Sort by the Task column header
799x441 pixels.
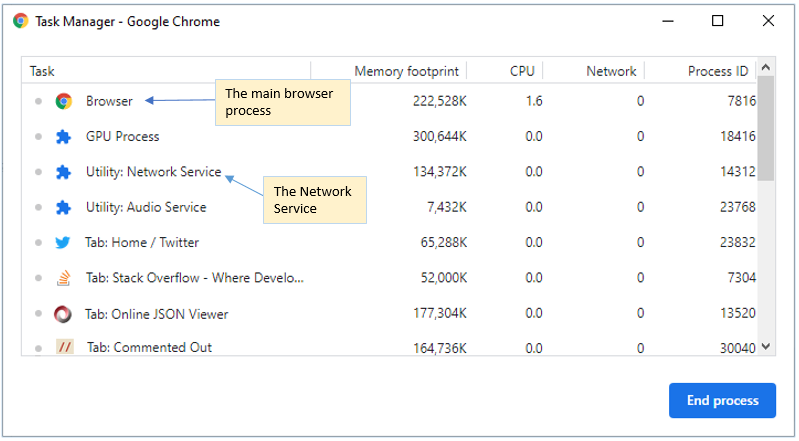[x=166, y=71]
